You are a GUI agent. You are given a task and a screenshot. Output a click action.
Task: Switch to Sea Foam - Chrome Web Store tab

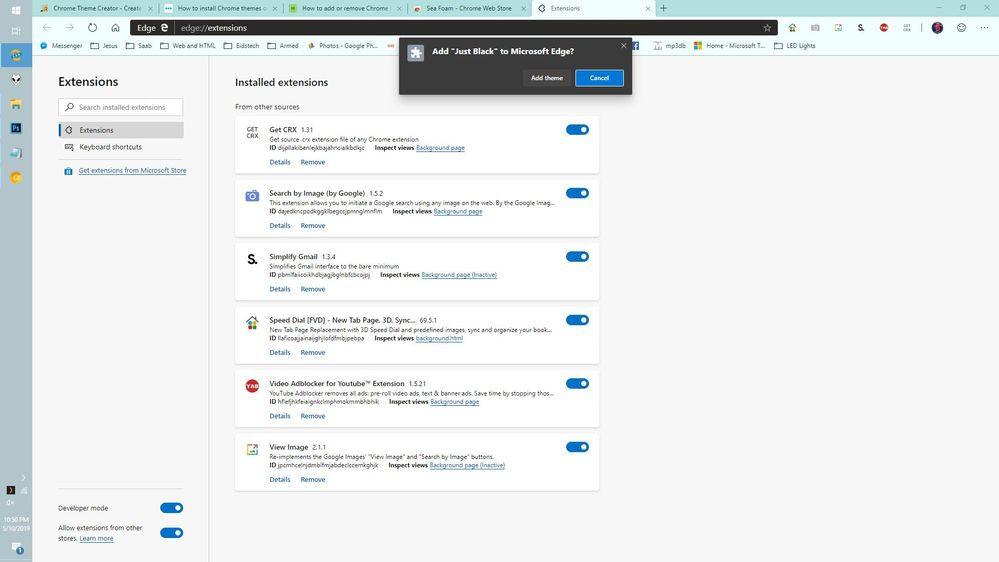470,8
